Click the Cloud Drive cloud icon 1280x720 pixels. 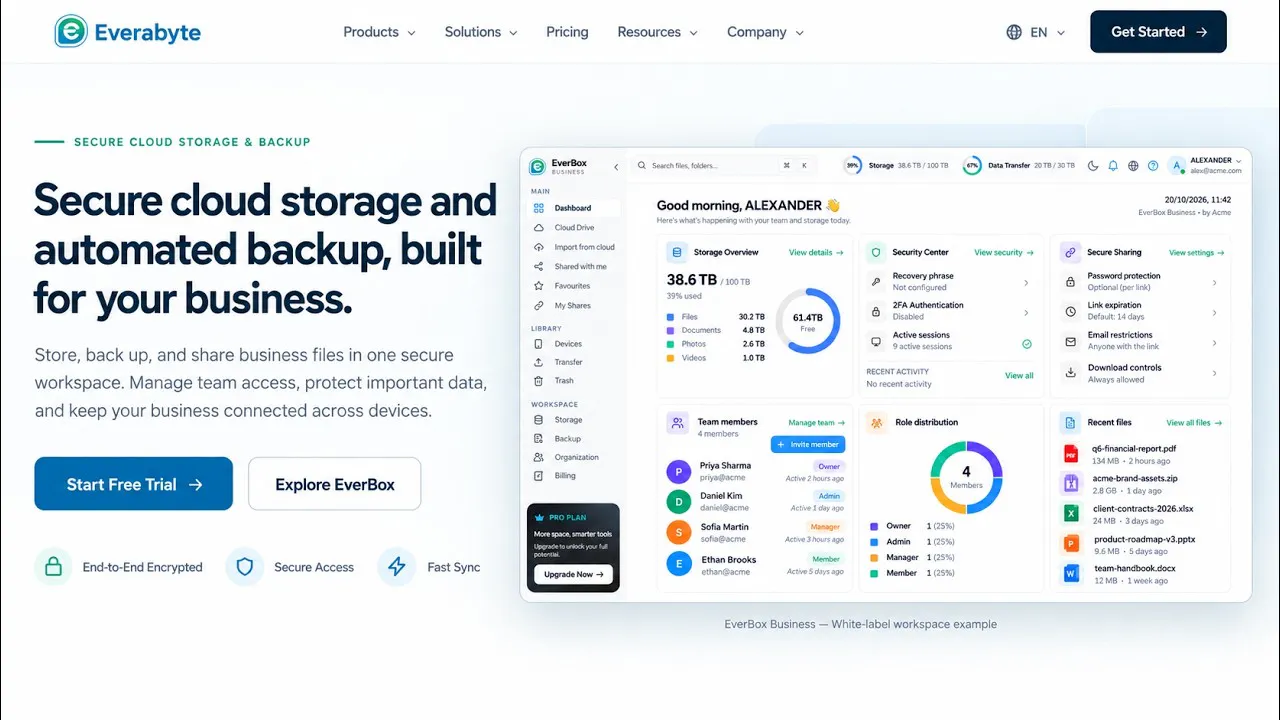click(x=539, y=228)
